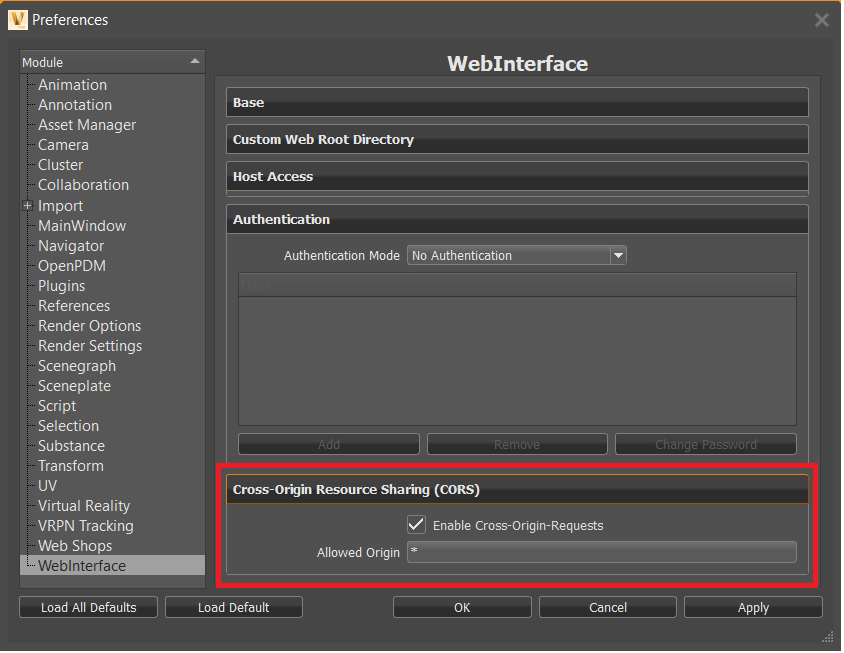
Task: Collapse the Authentication section
Action: tap(517, 220)
